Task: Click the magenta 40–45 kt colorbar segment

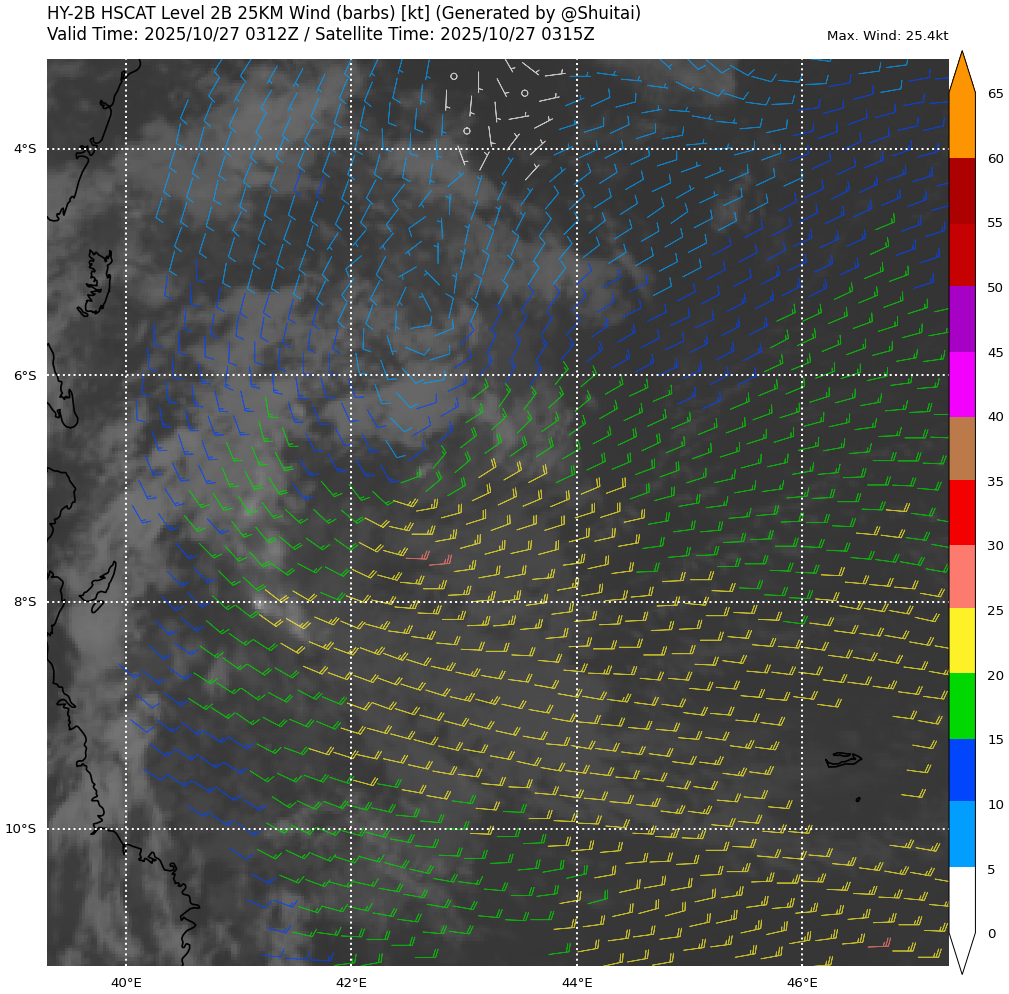Action: (x=961, y=384)
